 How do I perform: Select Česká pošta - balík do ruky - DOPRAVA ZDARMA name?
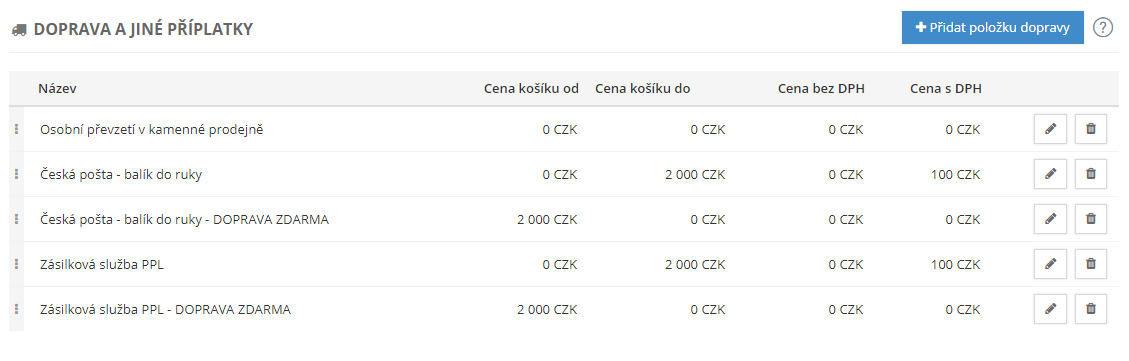[184, 220]
